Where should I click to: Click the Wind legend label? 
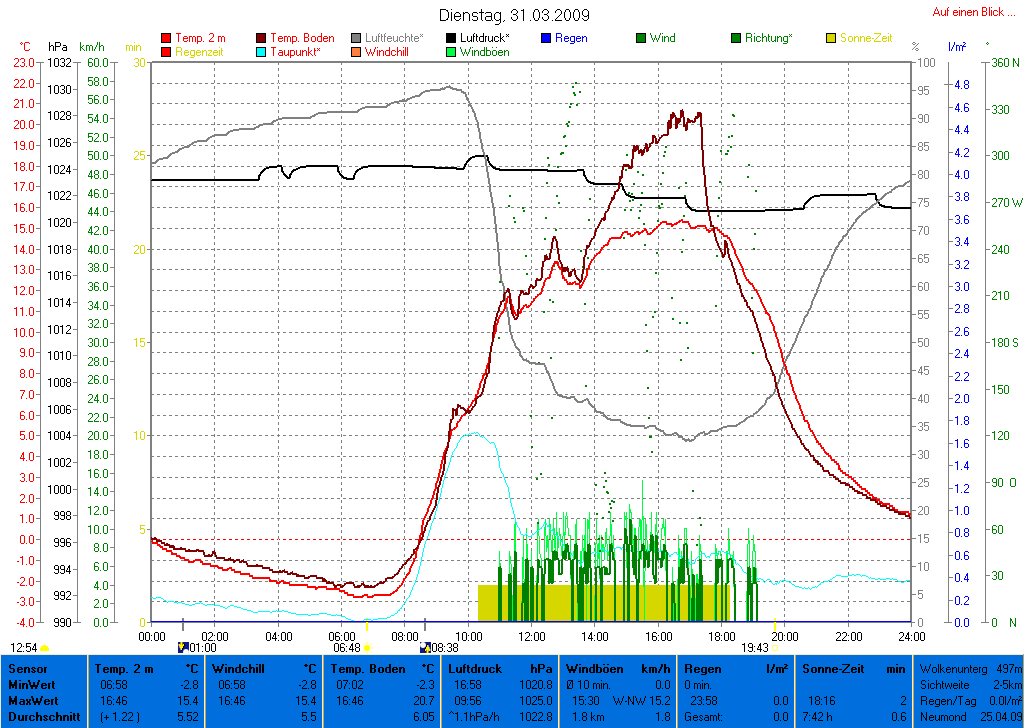[x=662, y=38]
